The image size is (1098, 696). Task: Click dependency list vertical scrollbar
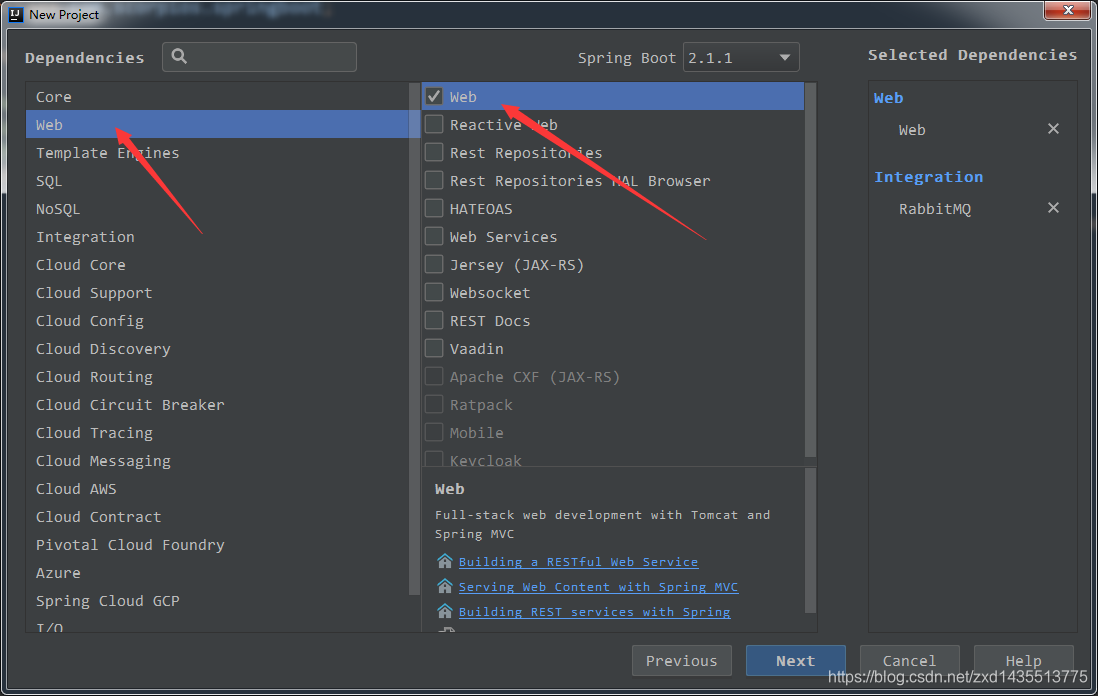(811, 270)
